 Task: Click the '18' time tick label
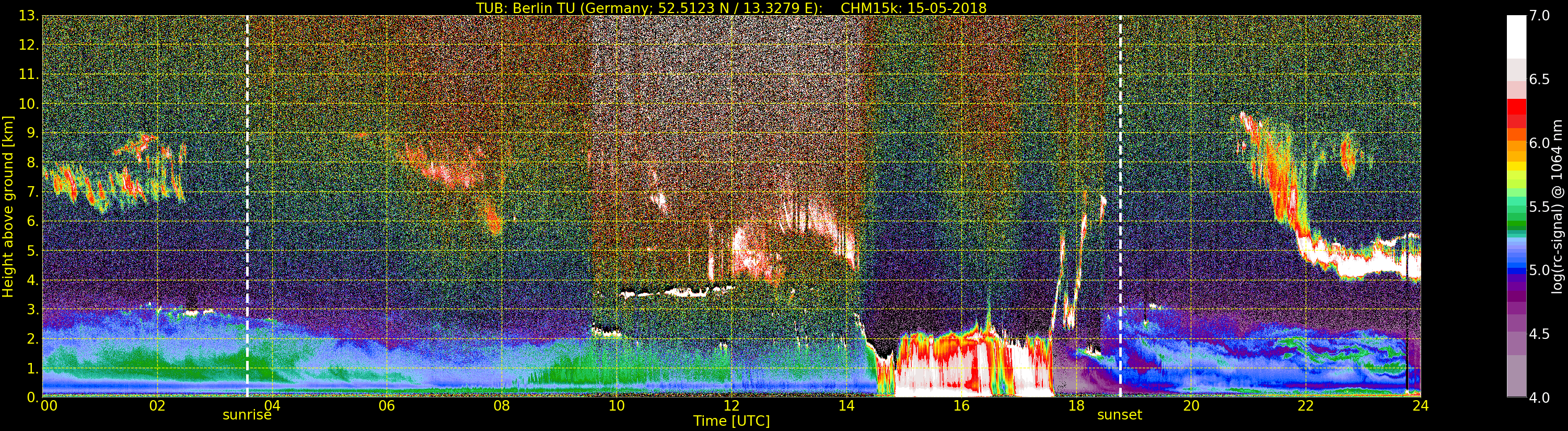[1076, 405]
